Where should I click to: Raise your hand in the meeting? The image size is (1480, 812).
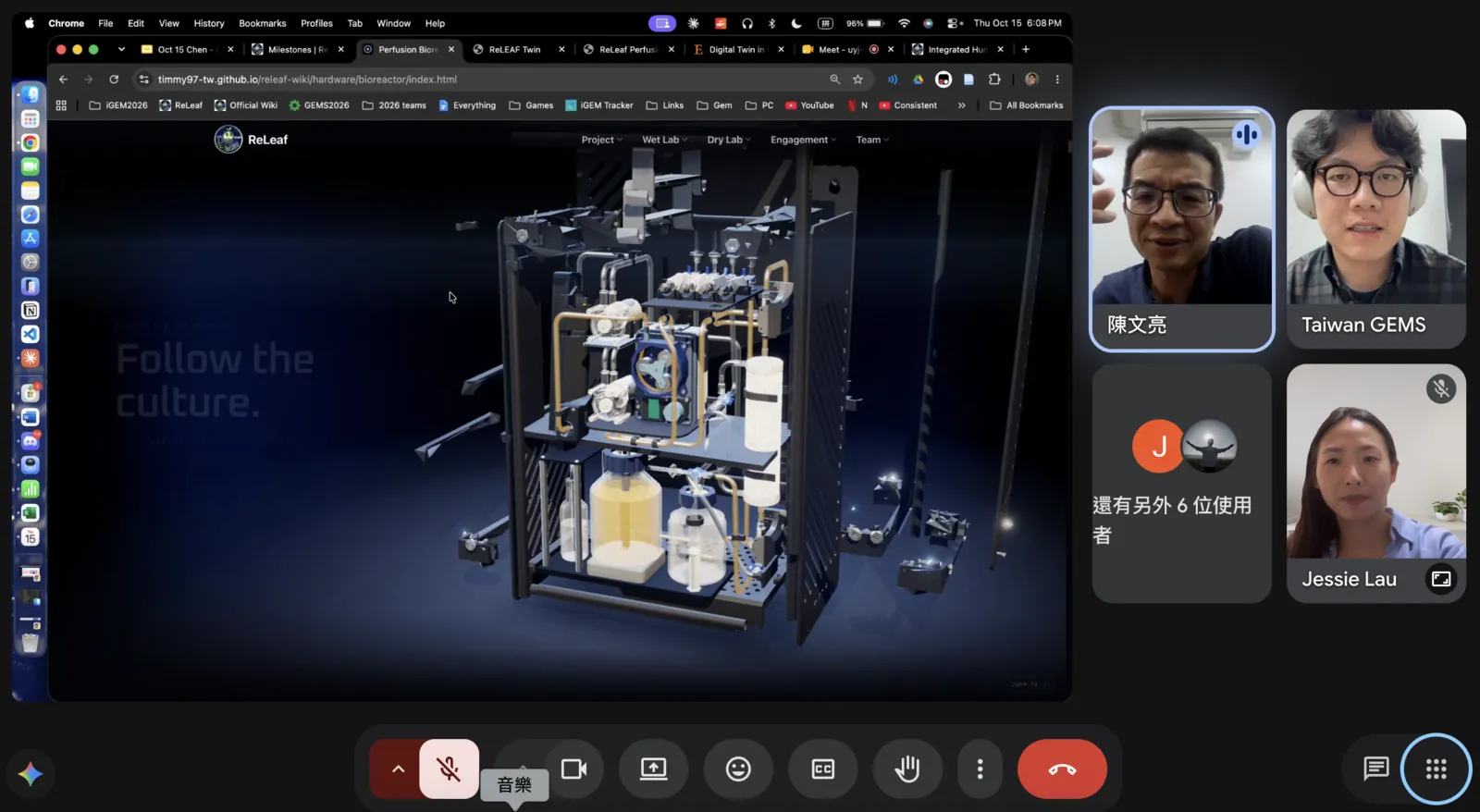907,769
